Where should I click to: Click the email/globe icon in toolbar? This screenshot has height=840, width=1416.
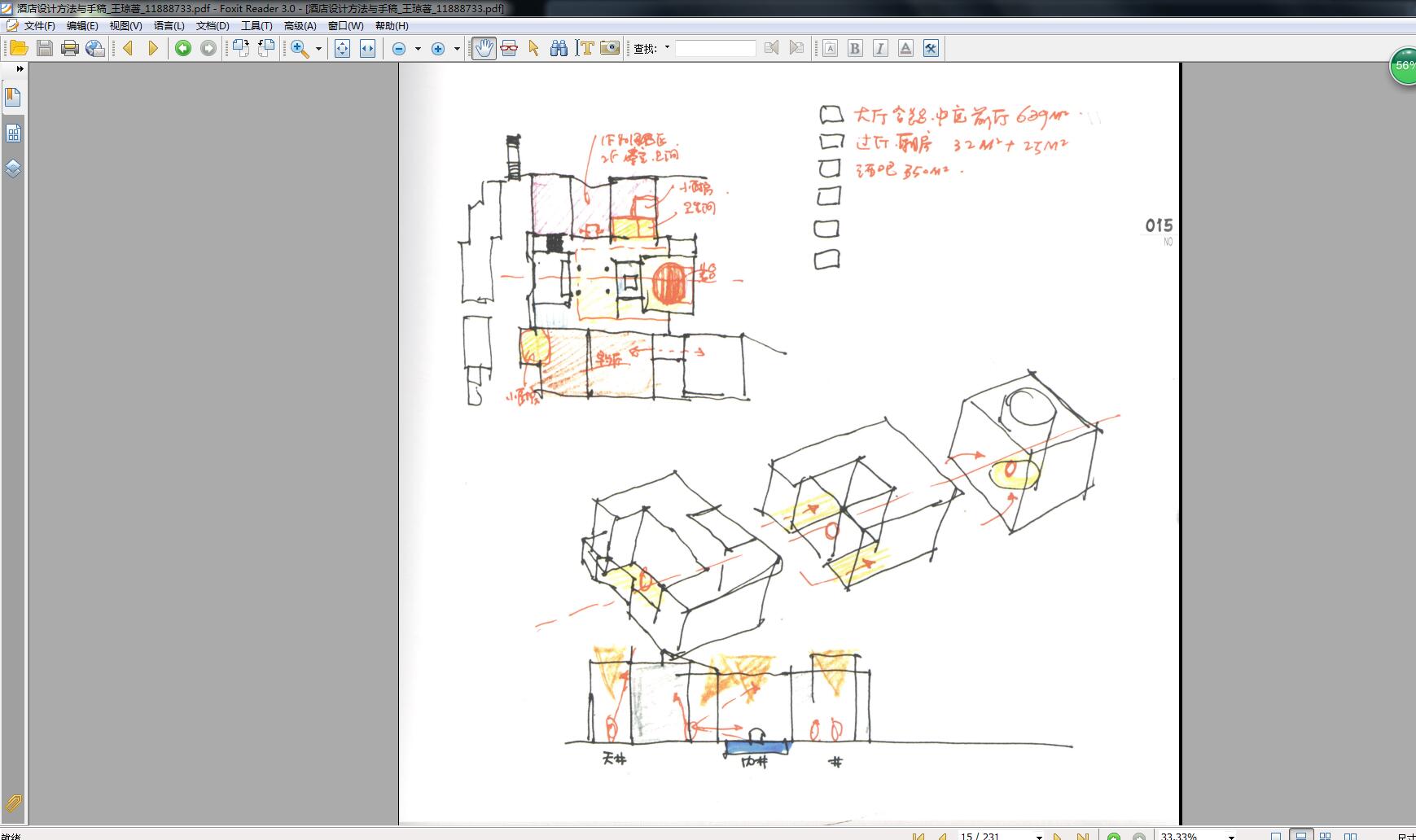(95, 48)
